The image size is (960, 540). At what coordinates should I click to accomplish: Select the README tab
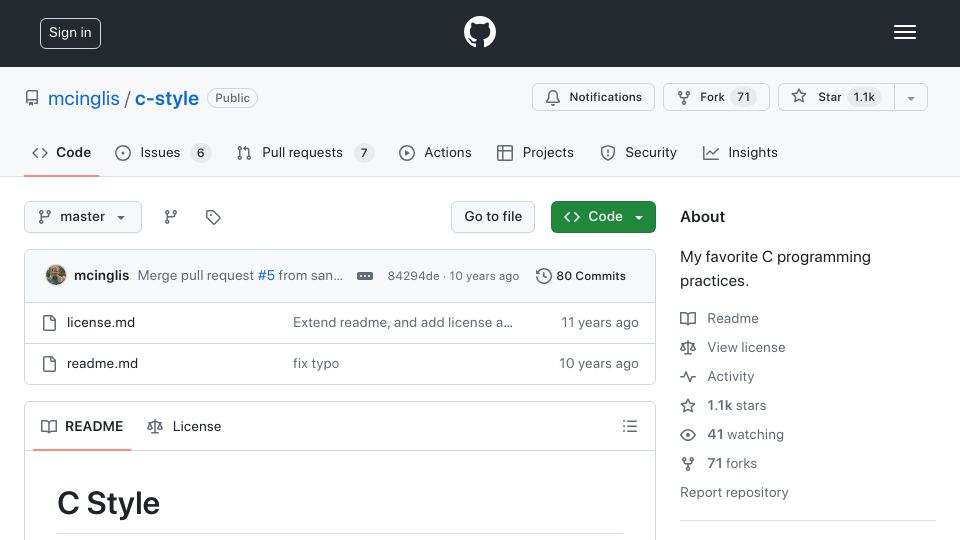tap(82, 426)
